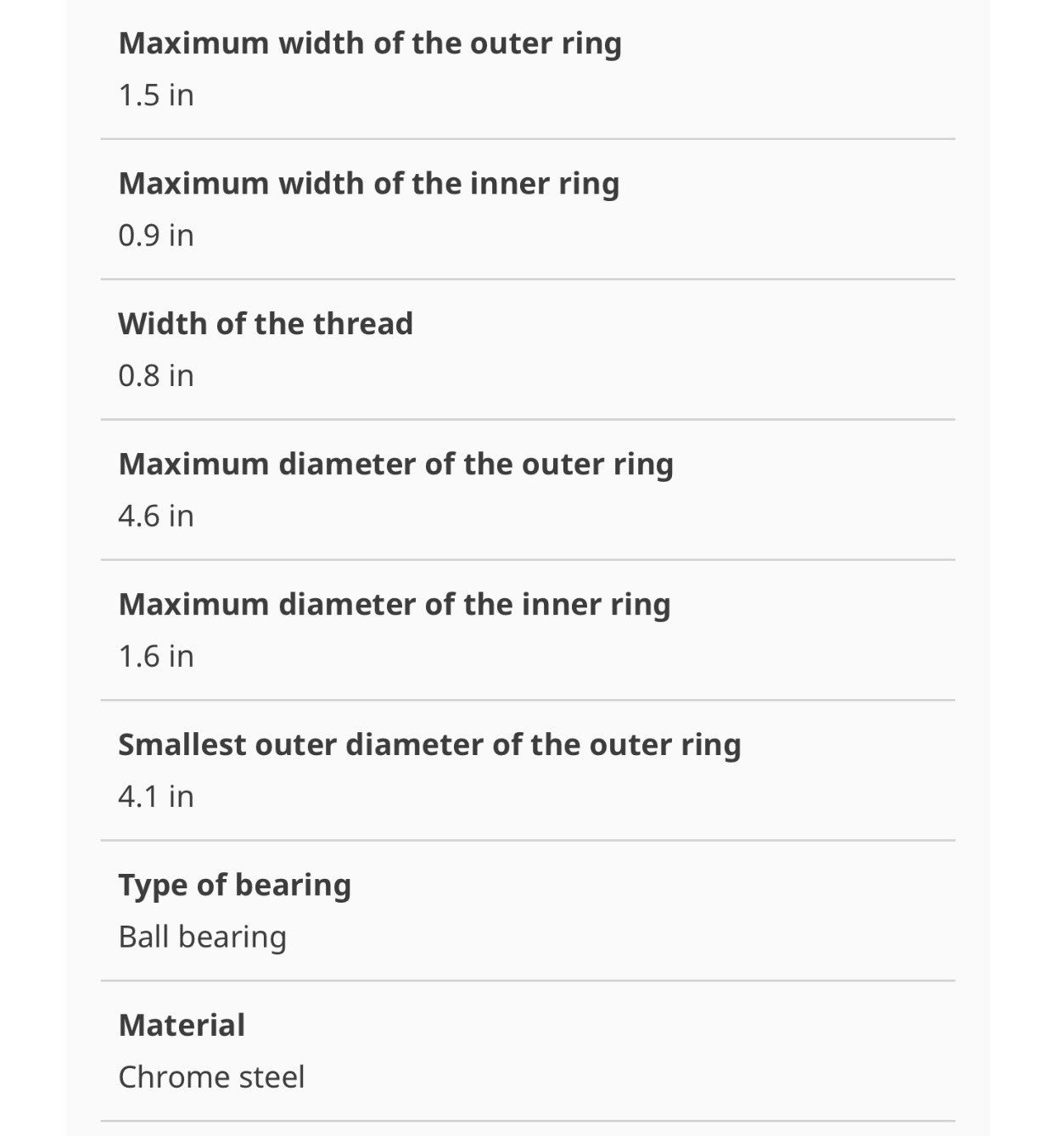The height and width of the screenshot is (1136, 1064).
Task: Click the 'Chrome steel' value
Action: point(211,1077)
